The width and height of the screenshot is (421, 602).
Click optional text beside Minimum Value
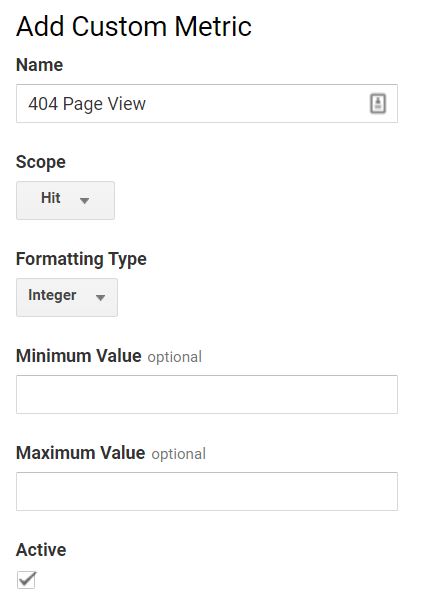tap(175, 357)
